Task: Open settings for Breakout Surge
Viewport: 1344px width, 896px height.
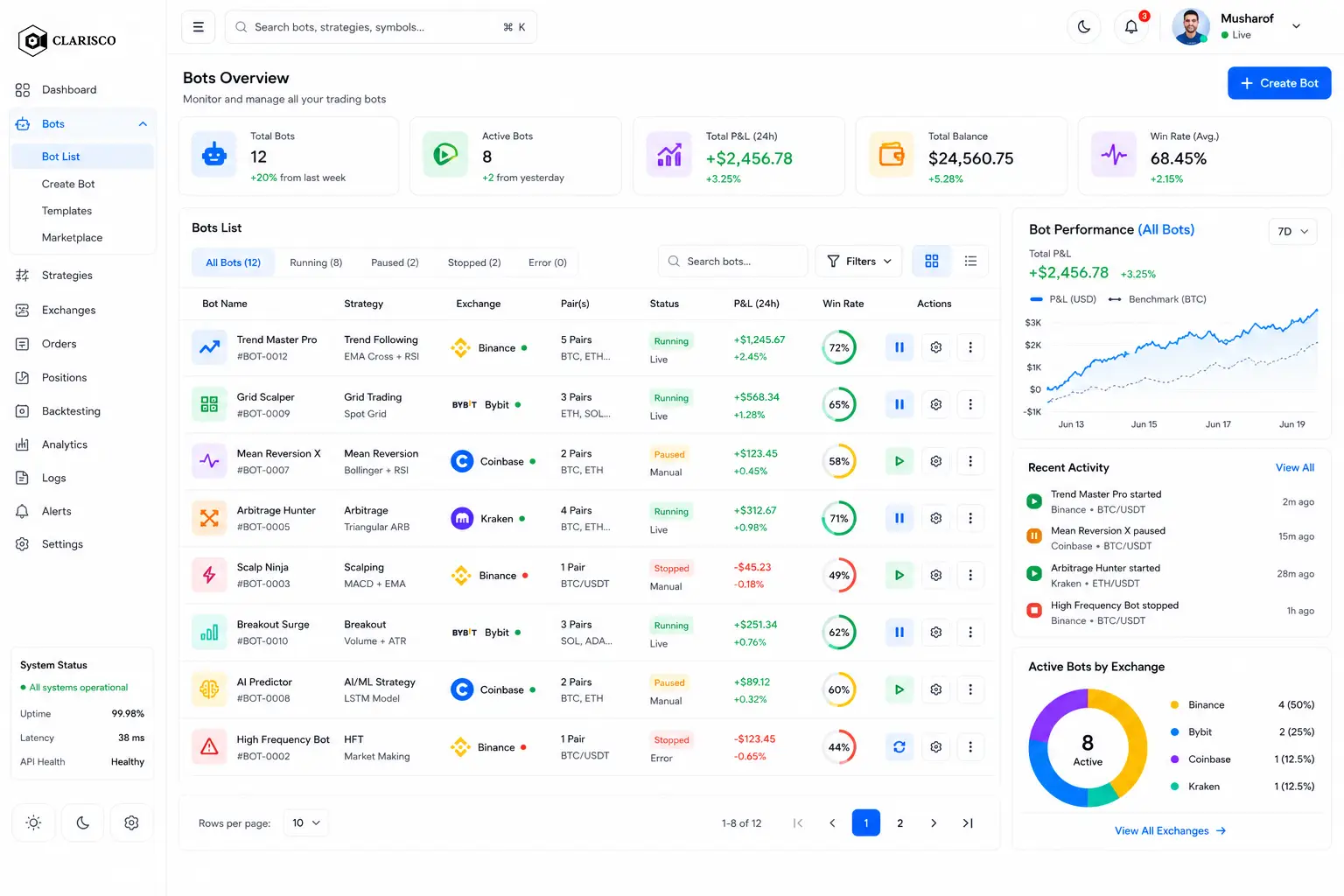Action: (x=936, y=632)
